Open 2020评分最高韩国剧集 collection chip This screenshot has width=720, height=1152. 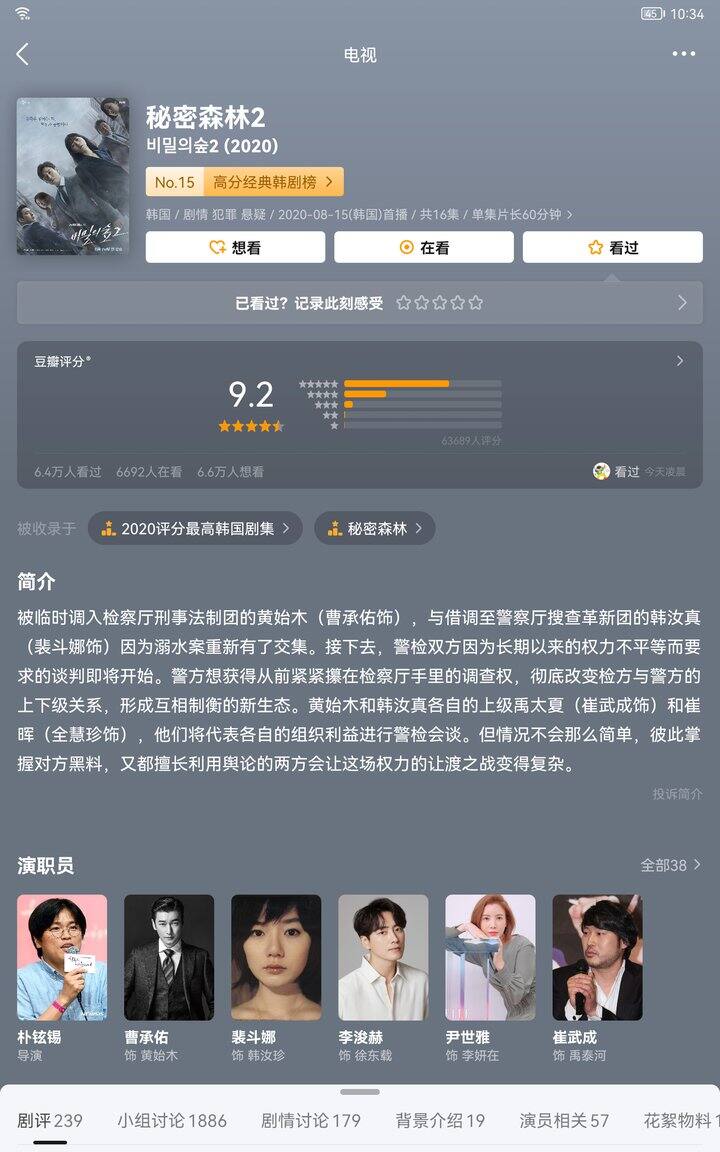click(x=195, y=528)
